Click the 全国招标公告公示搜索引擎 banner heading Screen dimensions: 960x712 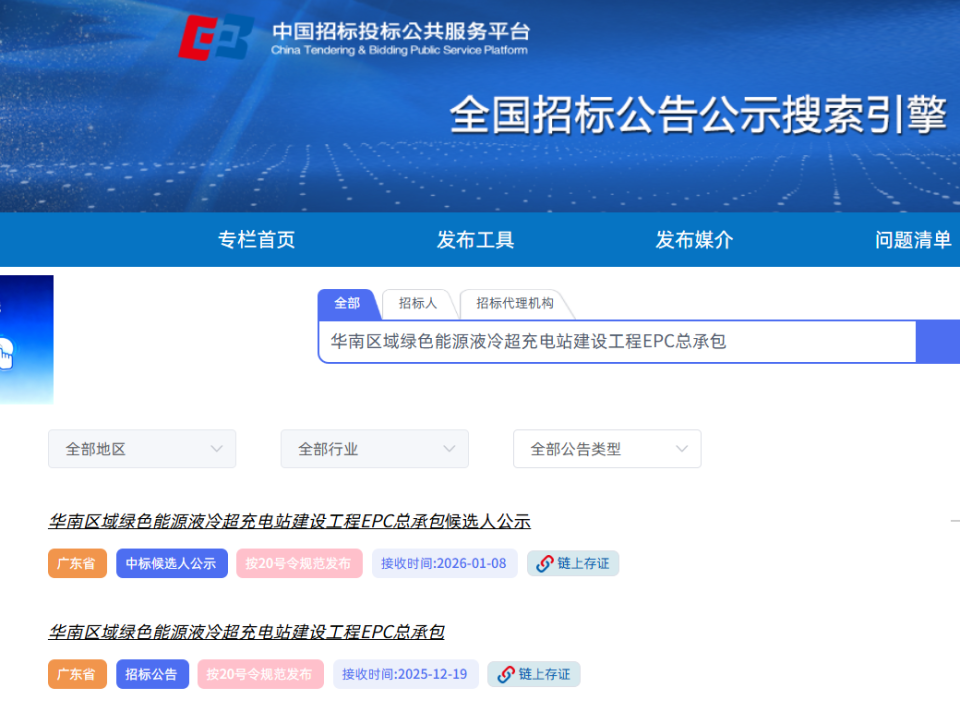[x=699, y=114]
